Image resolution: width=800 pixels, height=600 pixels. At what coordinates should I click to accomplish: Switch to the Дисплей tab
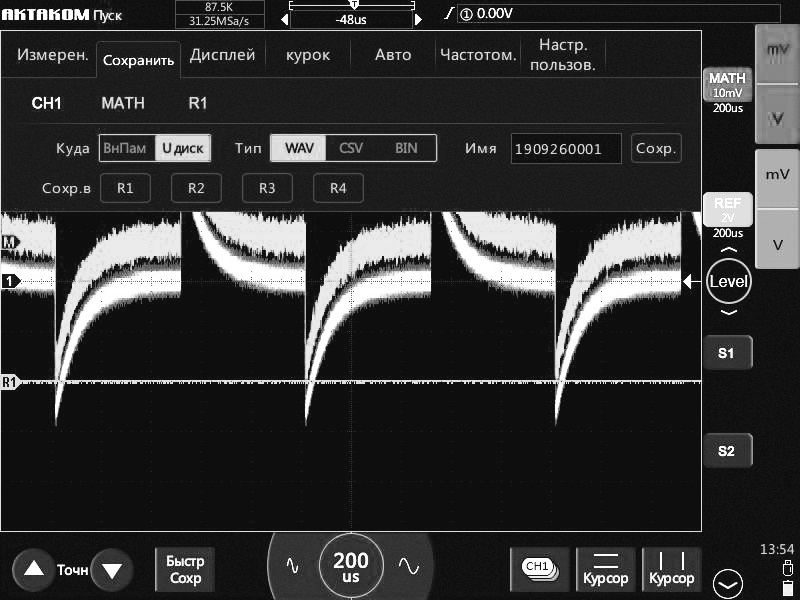[222, 55]
